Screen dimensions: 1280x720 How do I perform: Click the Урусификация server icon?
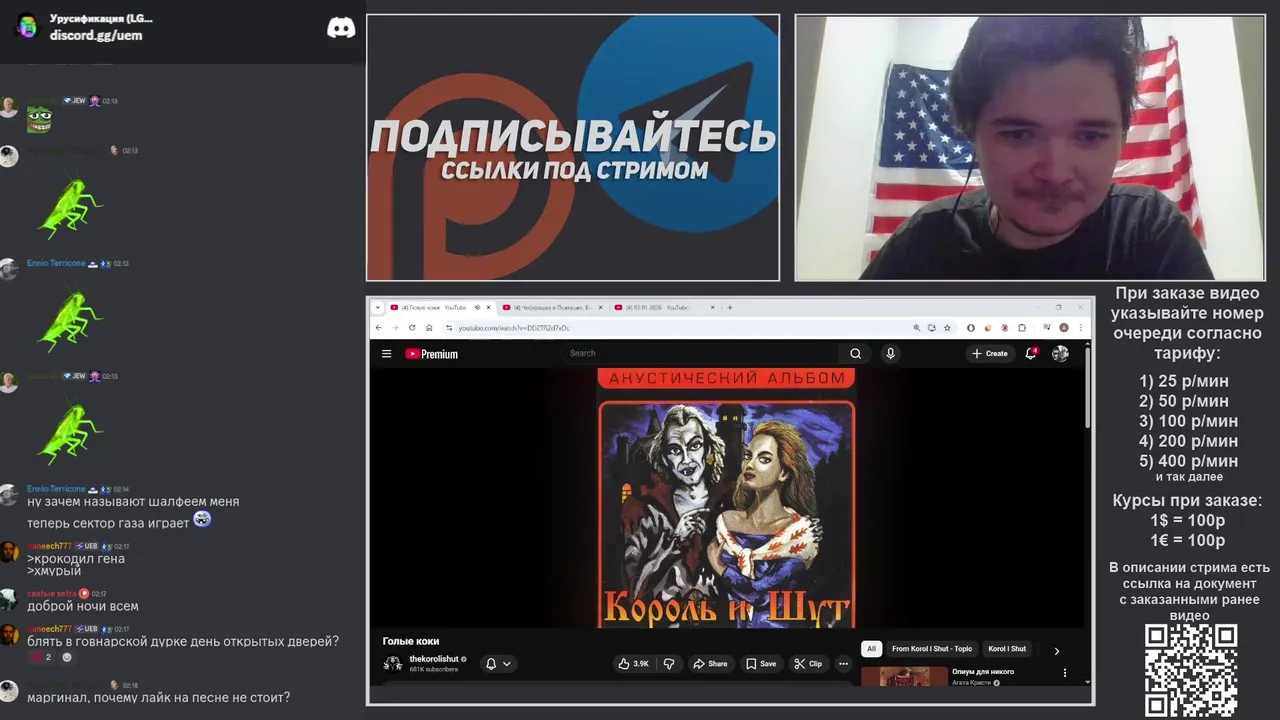[27, 27]
